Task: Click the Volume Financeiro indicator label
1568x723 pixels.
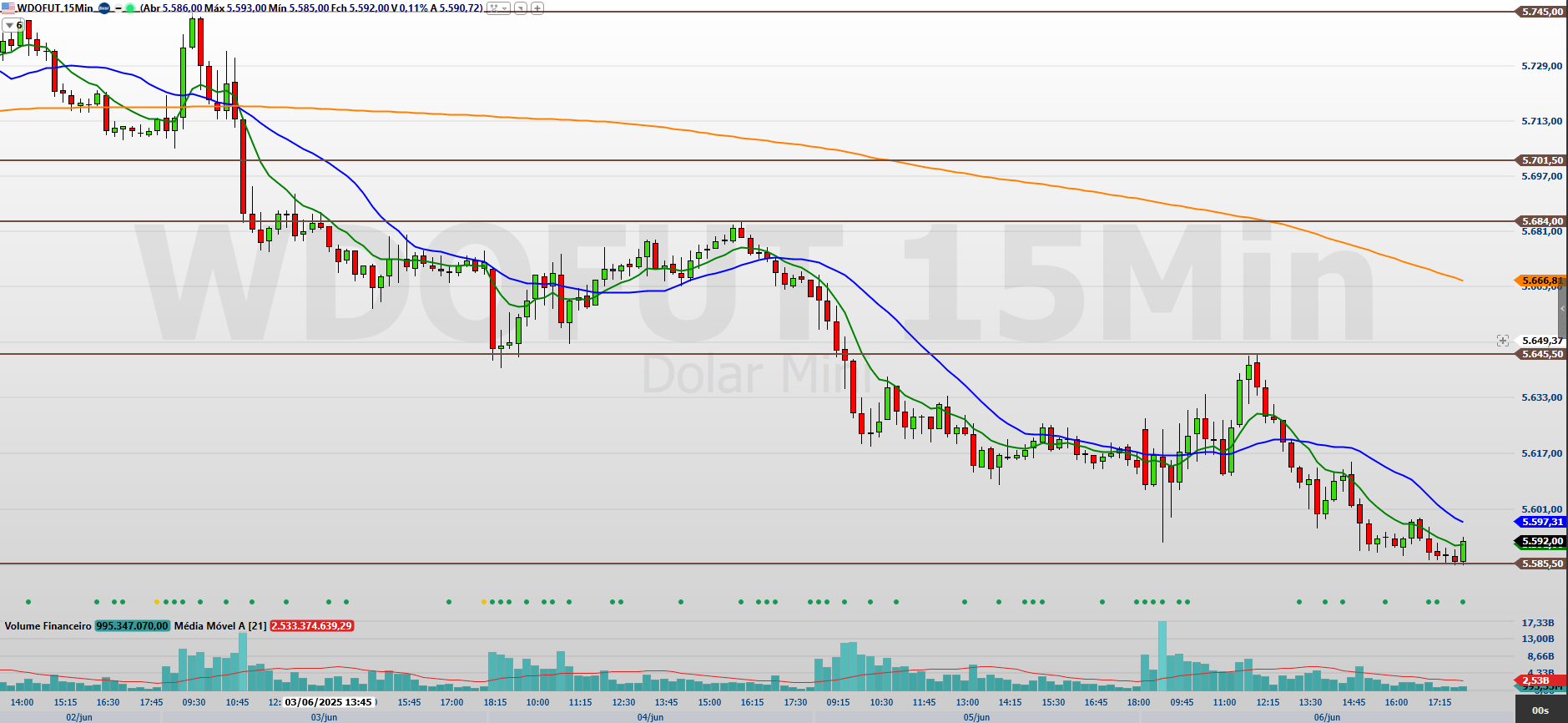Action: [48, 626]
